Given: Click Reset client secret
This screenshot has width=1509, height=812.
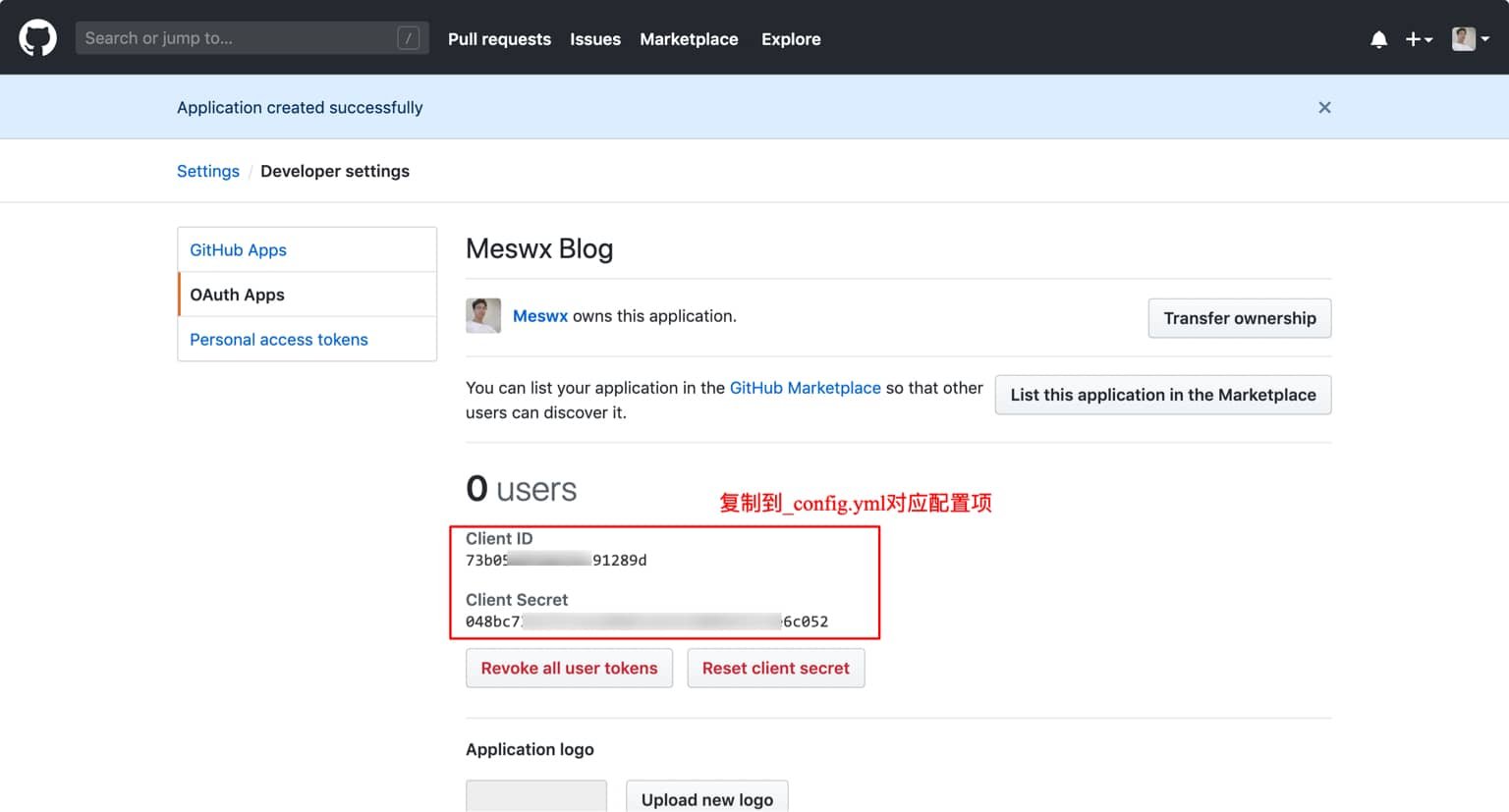Looking at the screenshot, I should pyautogui.click(x=776, y=668).
